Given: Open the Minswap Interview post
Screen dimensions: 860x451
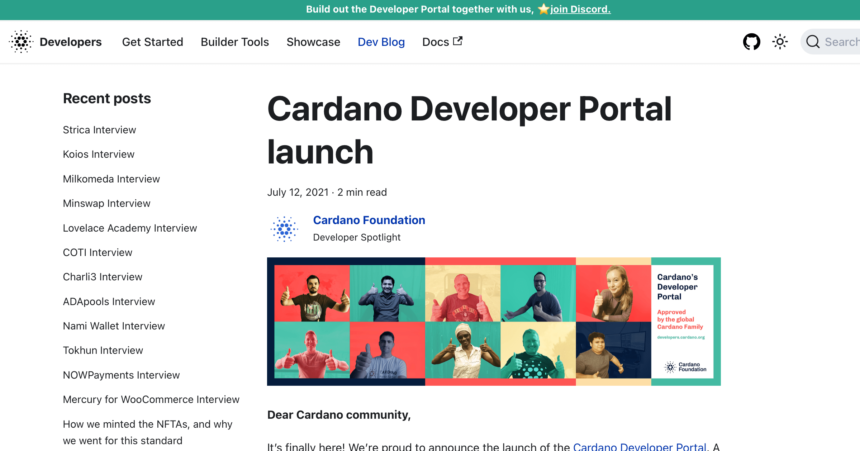Looking at the screenshot, I should 106,204.
